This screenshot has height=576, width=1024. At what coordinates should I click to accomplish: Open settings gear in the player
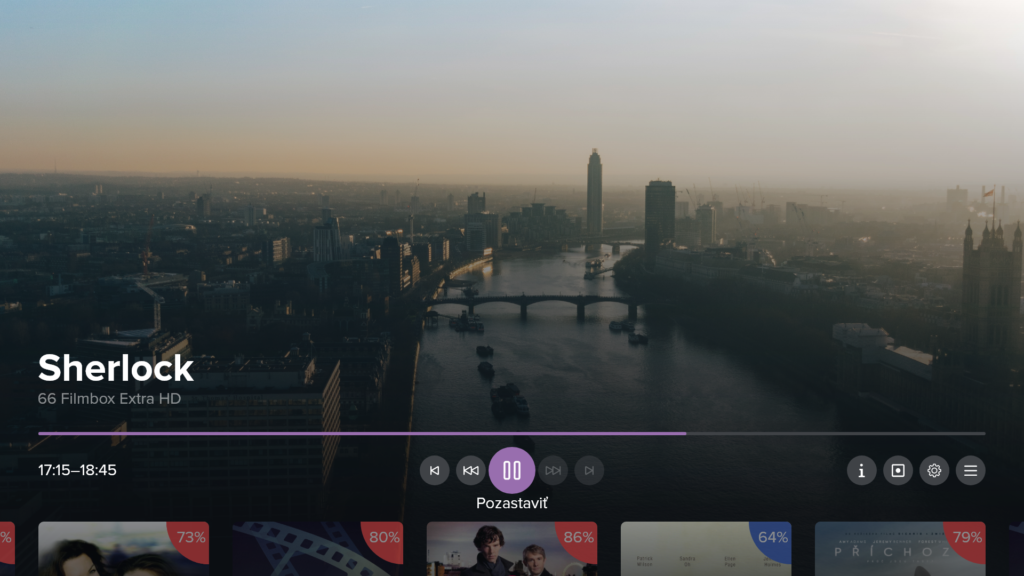(934, 470)
